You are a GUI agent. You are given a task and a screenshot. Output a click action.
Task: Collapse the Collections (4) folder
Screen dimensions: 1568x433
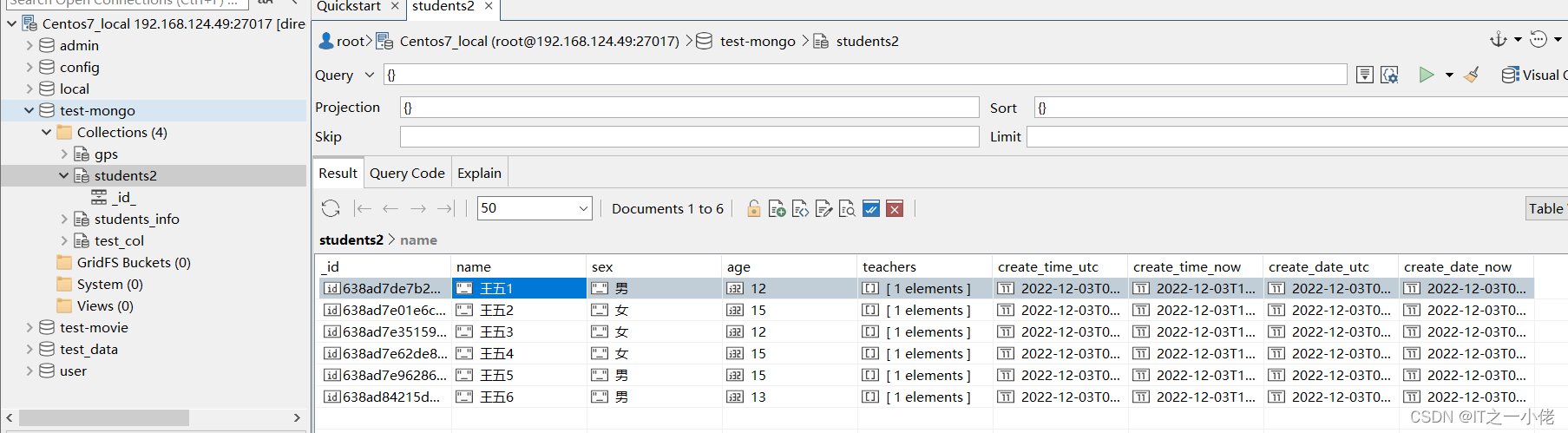coord(46,132)
